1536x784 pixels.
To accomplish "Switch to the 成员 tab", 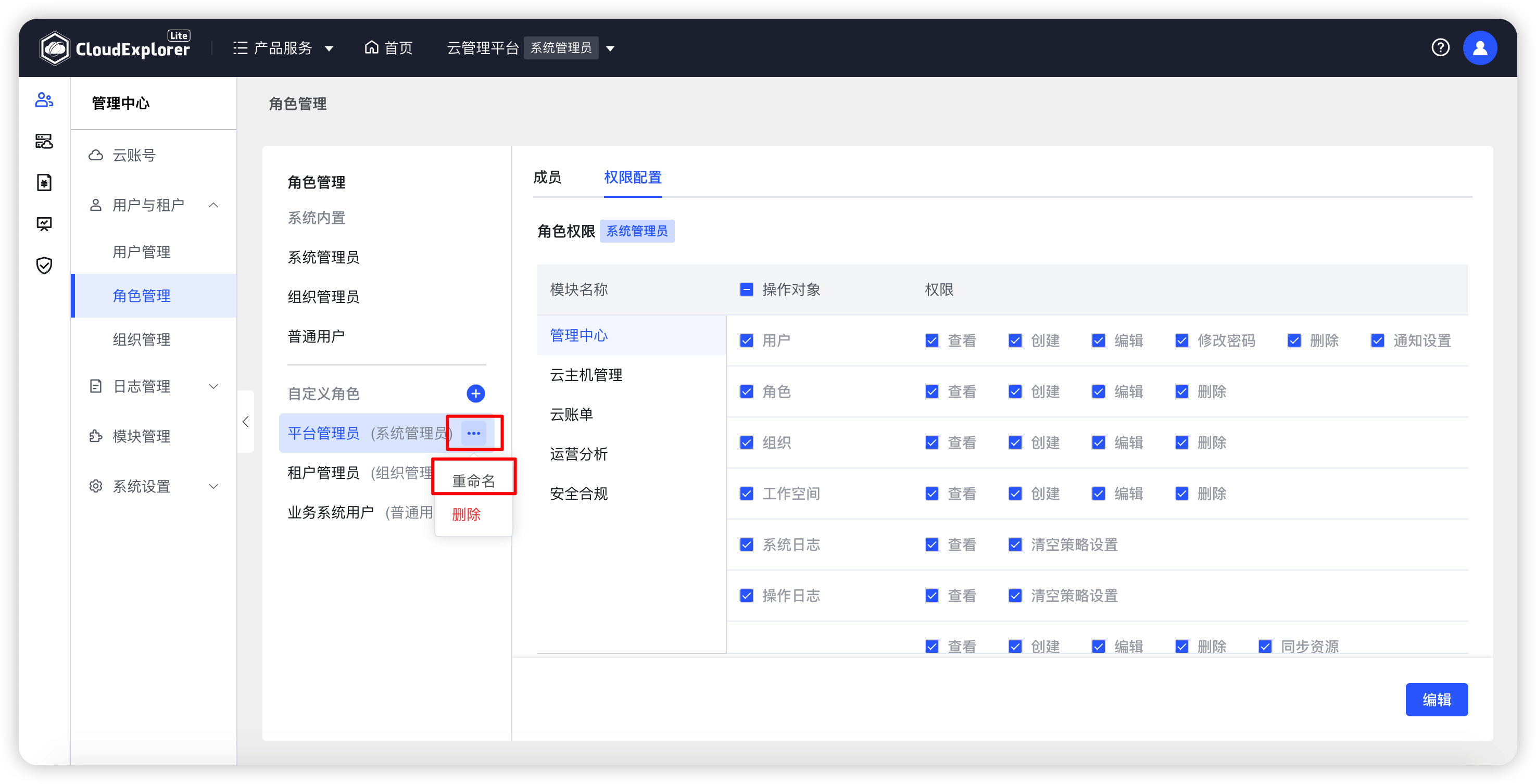I will click(x=547, y=177).
